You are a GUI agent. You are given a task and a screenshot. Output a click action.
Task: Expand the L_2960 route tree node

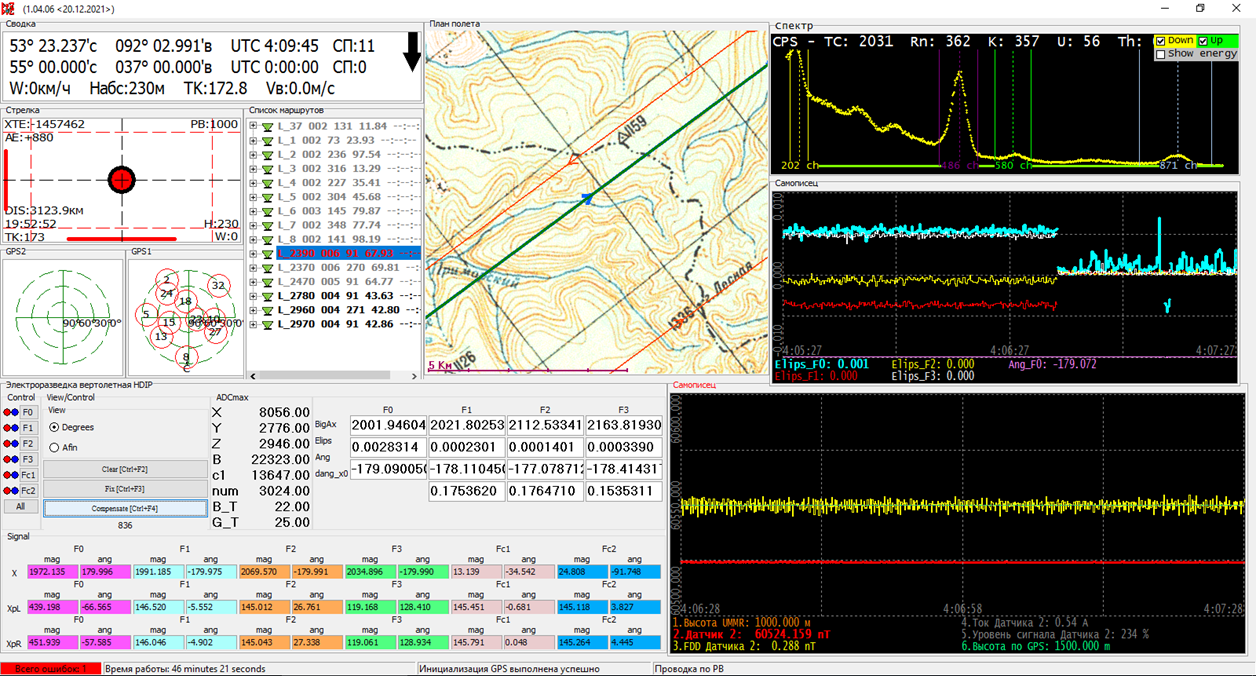254,310
